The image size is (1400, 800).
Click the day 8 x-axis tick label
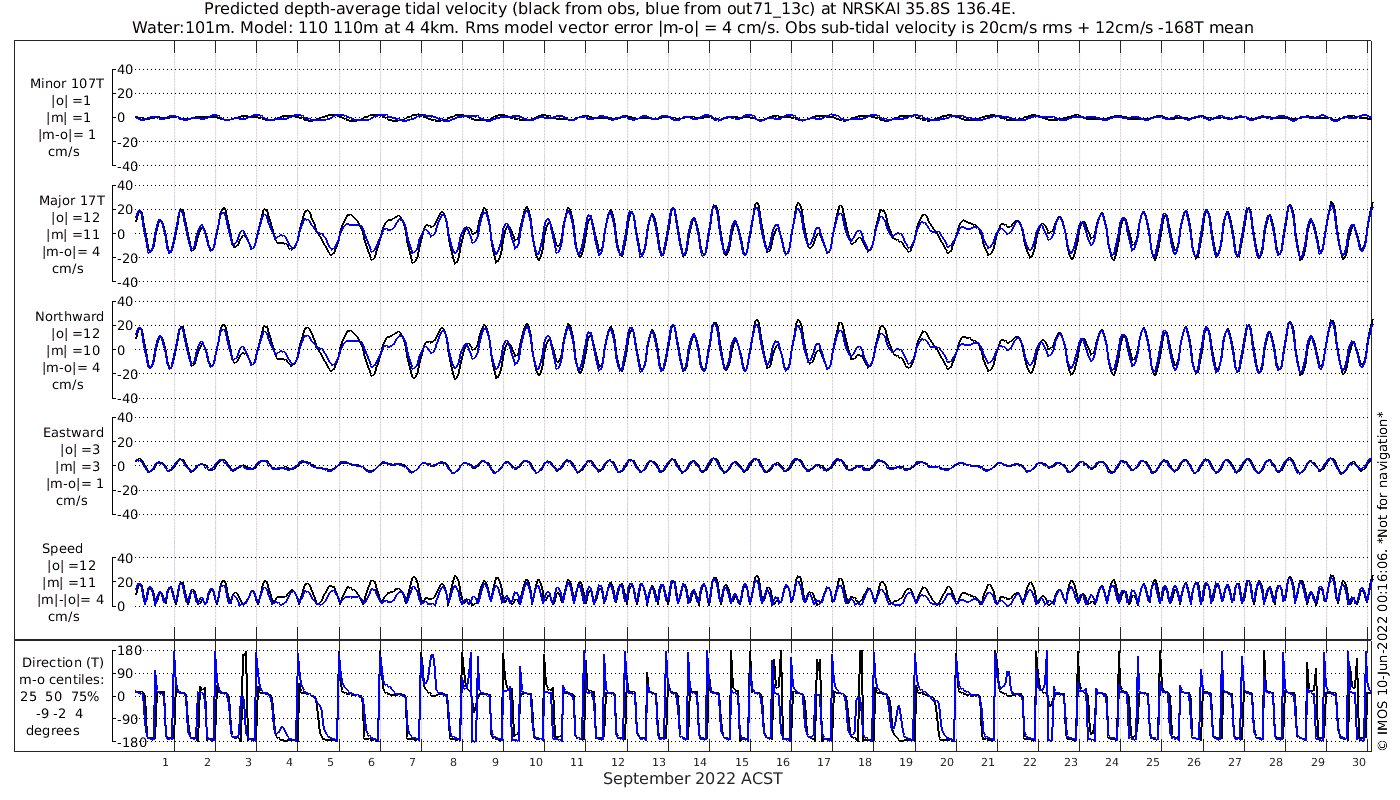[453, 762]
